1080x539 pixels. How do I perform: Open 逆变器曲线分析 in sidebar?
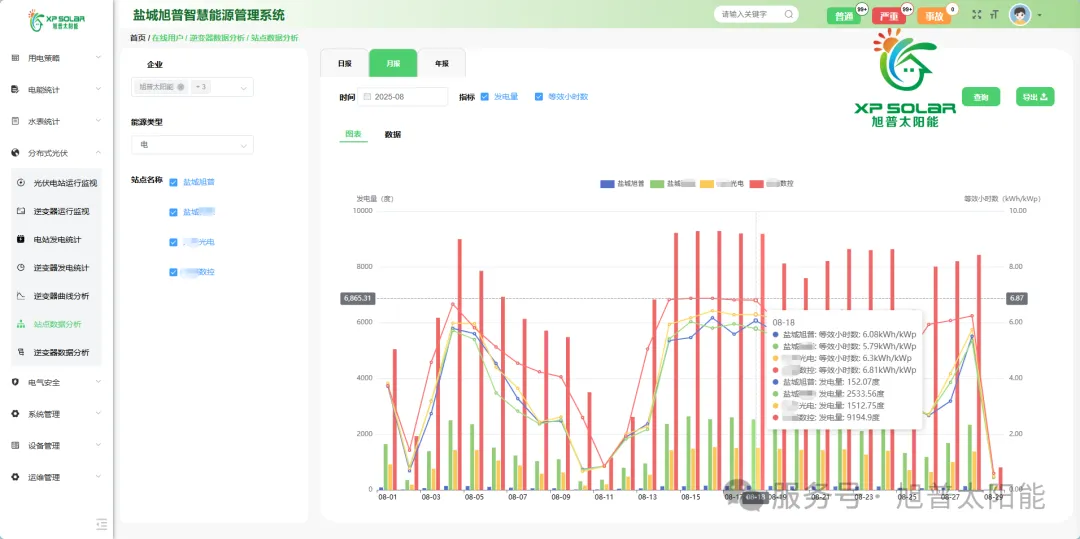pyautogui.click(x=61, y=296)
